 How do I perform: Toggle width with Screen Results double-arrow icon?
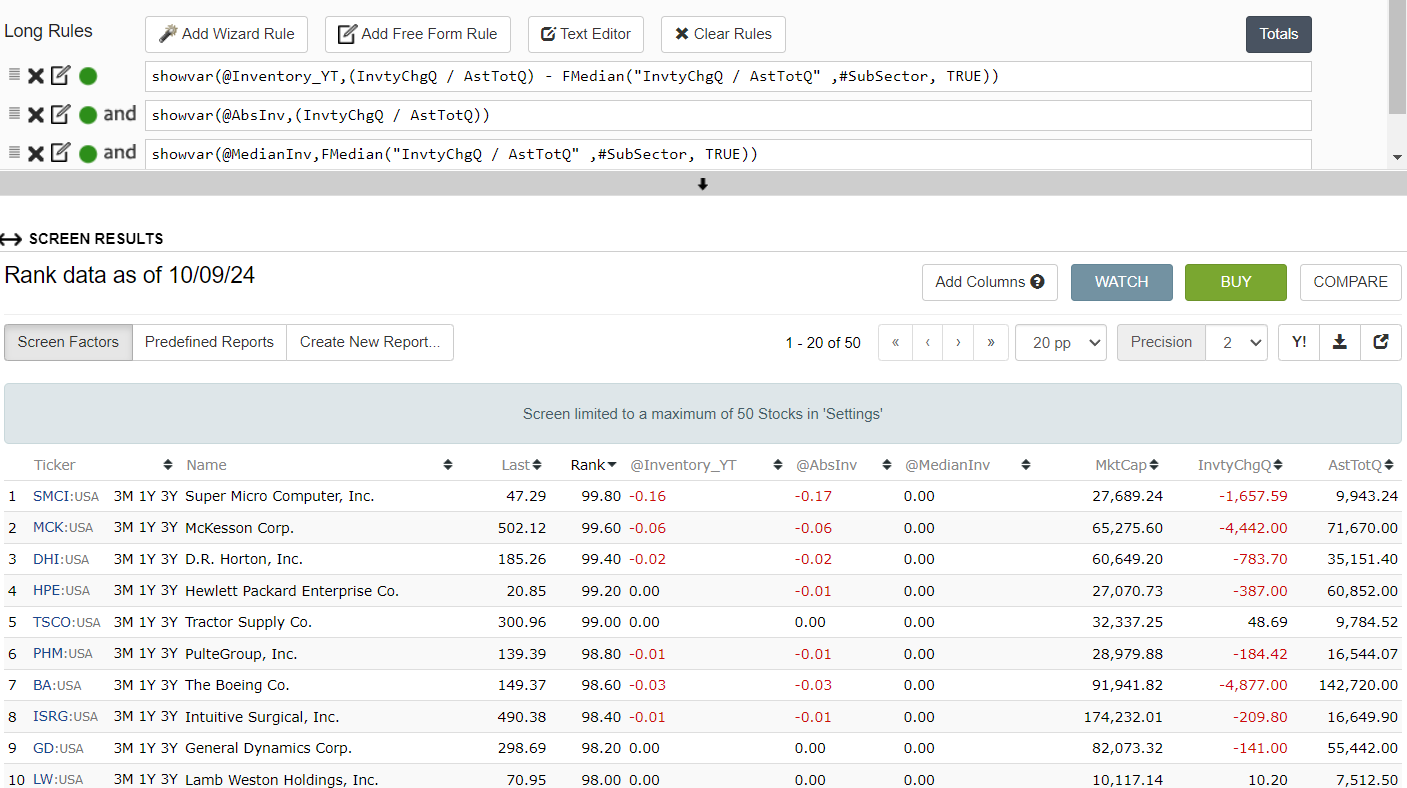[x=11, y=239]
